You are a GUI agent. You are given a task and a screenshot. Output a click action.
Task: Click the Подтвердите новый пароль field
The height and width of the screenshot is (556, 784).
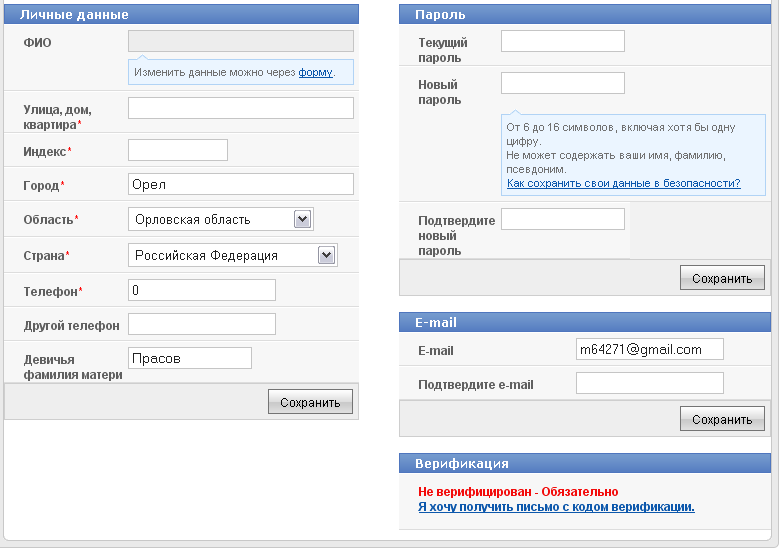(562, 219)
